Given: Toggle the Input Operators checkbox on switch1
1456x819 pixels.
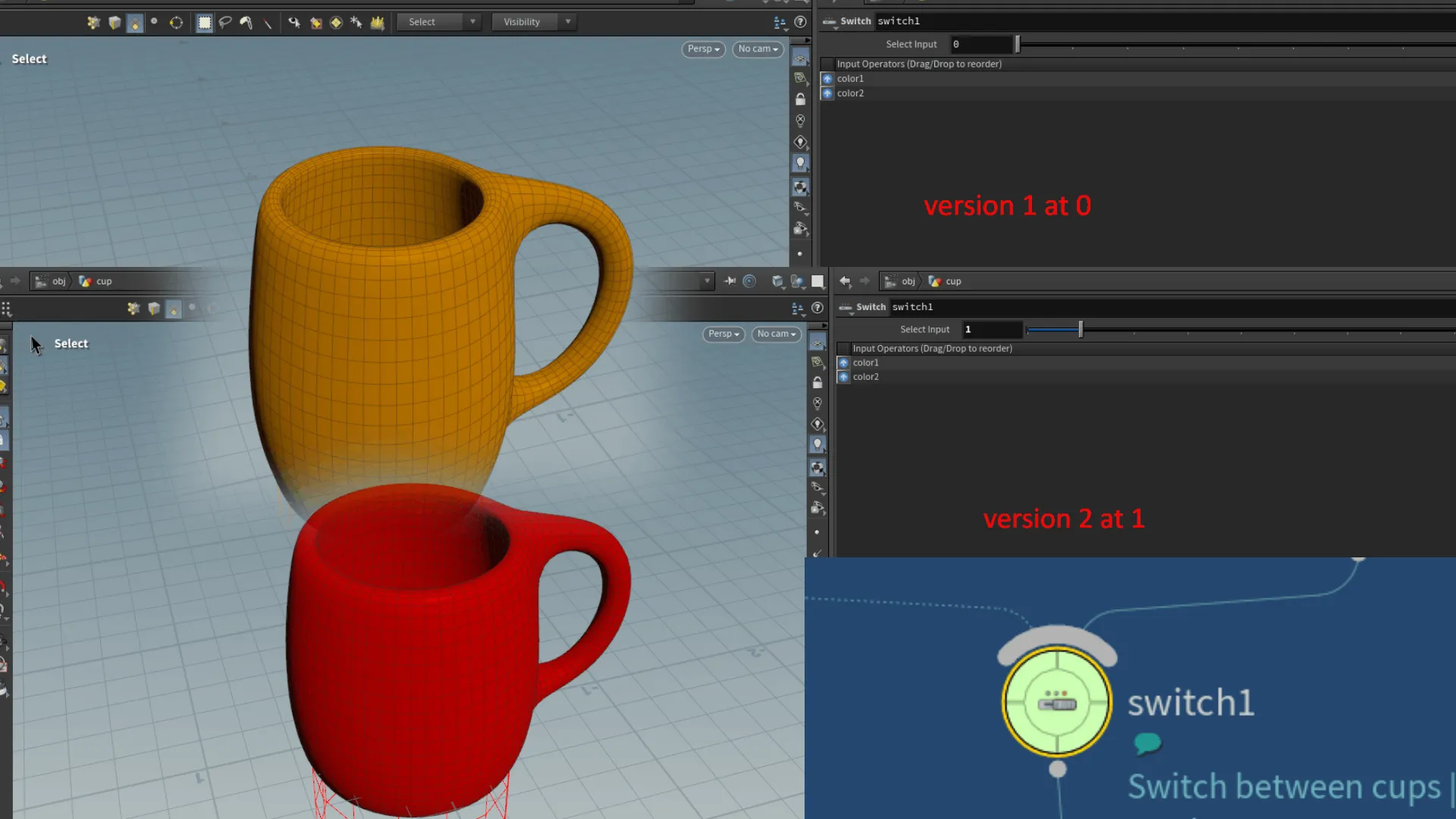Looking at the screenshot, I should (843, 348).
